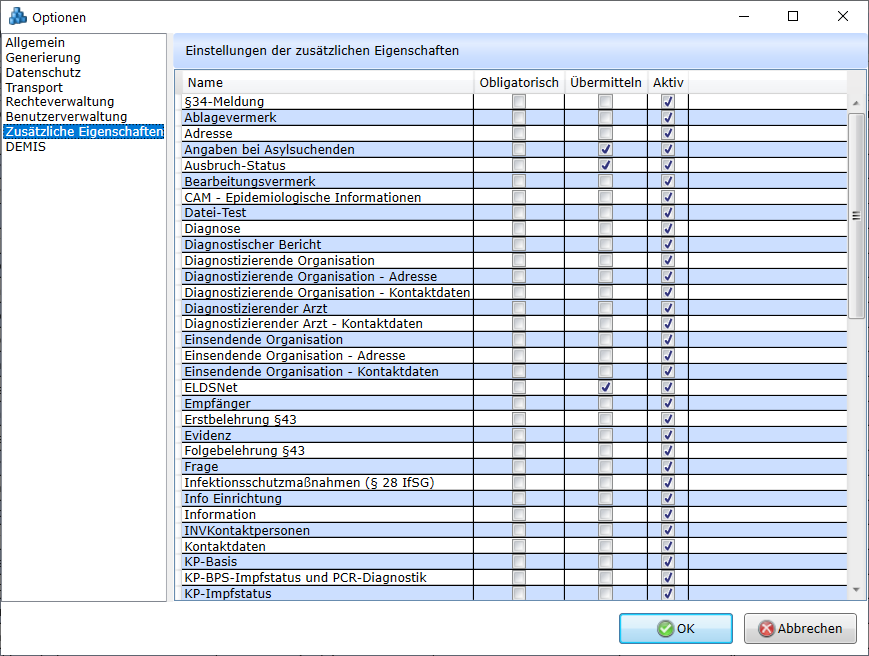Uncheck Übermitteln for ELDSNet row

[605, 388]
